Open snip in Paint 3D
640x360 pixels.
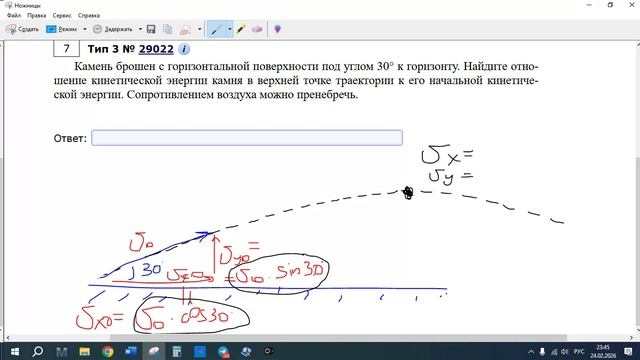(x=278, y=29)
